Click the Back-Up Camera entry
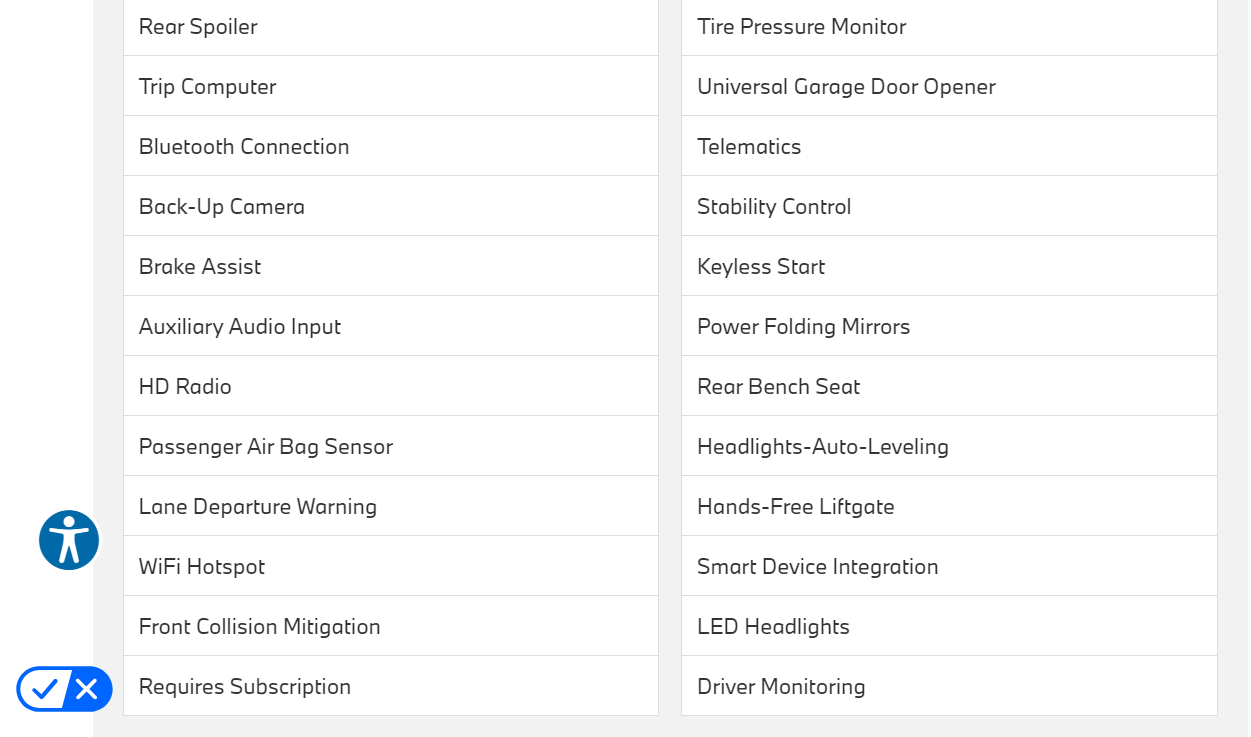This screenshot has width=1251, height=737. [222, 207]
